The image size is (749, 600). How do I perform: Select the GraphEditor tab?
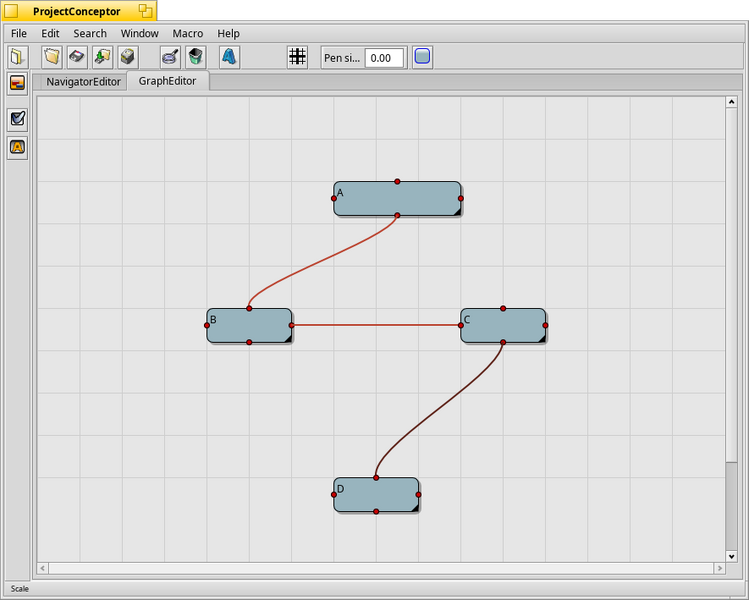coord(167,81)
